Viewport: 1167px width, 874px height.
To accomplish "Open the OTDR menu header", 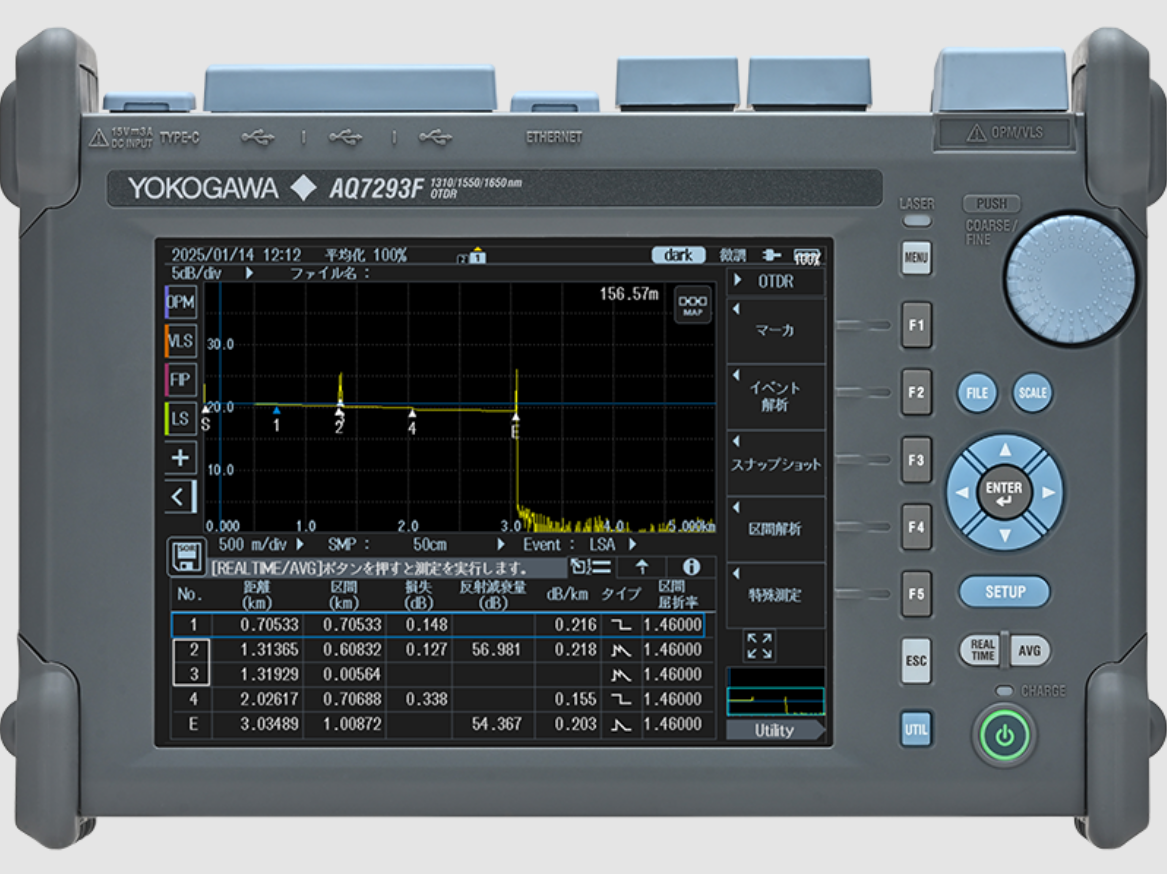I will click(776, 281).
